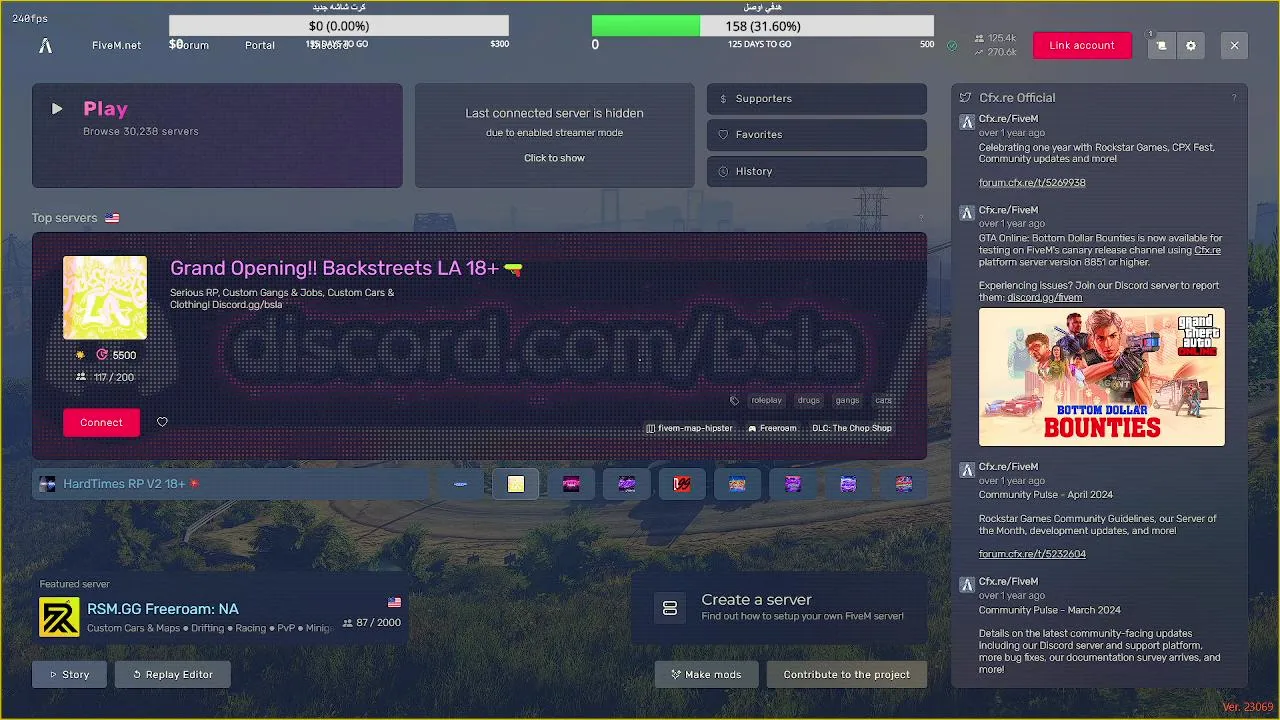Open the History server list
The width and height of the screenshot is (1280, 720).
(816, 171)
